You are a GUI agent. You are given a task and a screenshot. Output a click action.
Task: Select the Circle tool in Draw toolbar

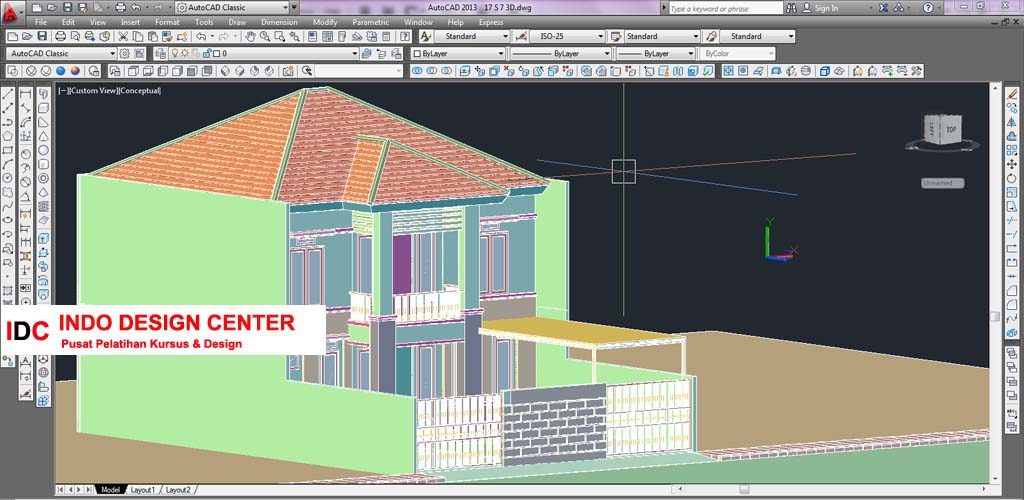[x=8, y=178]
